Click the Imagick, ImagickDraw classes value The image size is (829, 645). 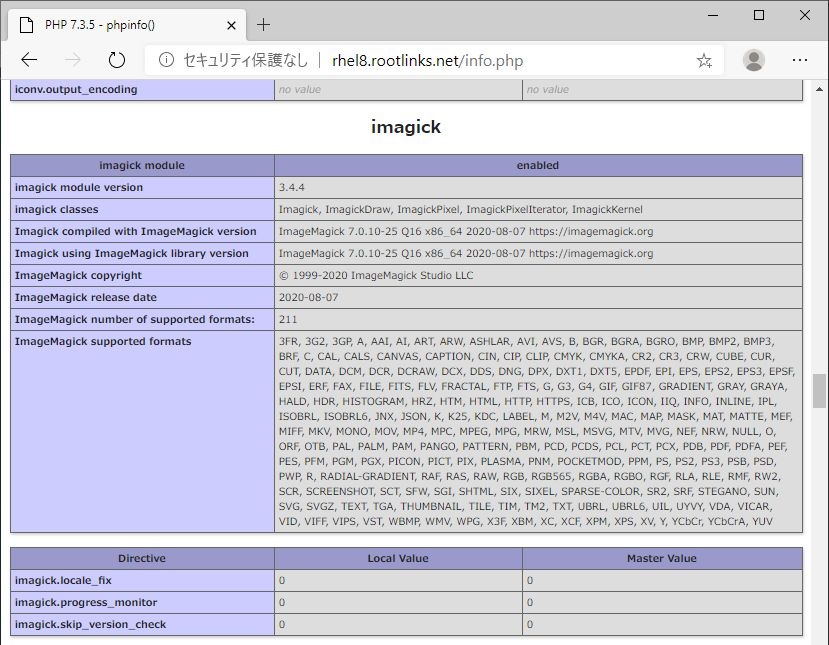tap(460, 209)
